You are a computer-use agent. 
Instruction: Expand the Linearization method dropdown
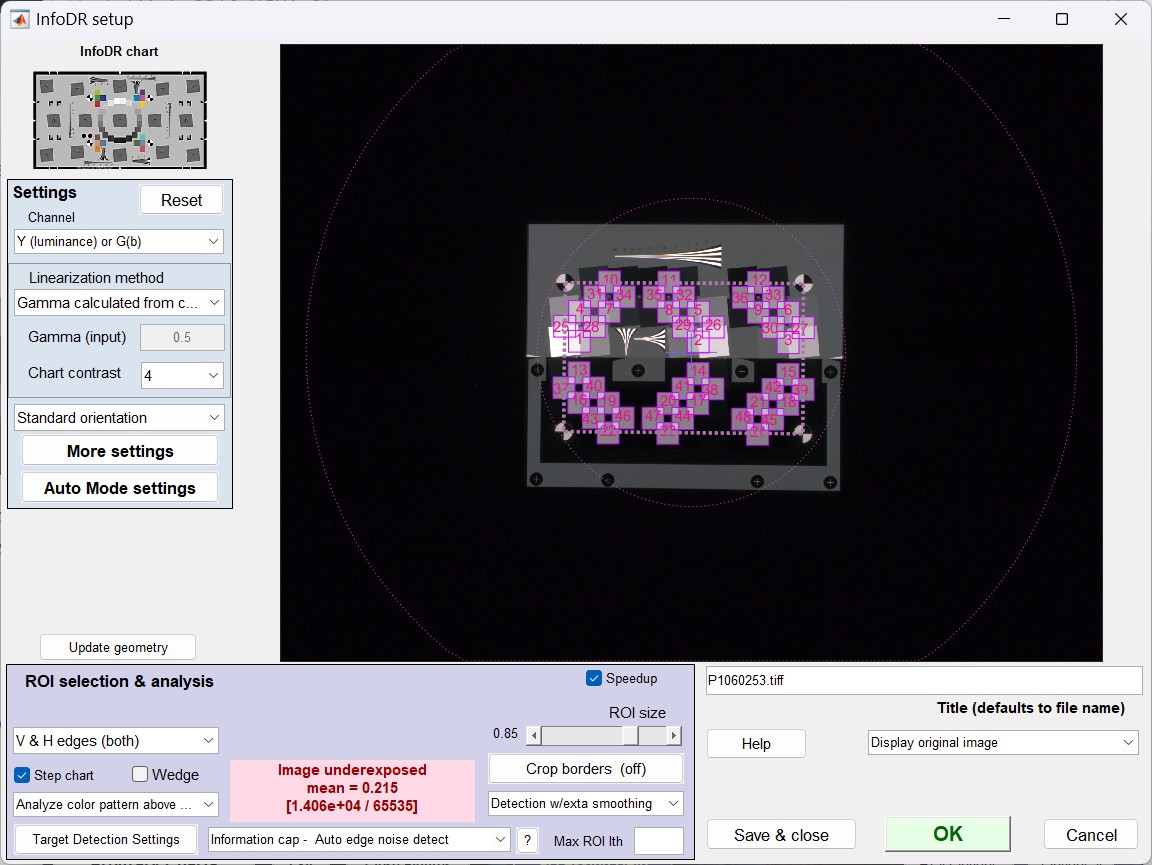coord(119,302)
